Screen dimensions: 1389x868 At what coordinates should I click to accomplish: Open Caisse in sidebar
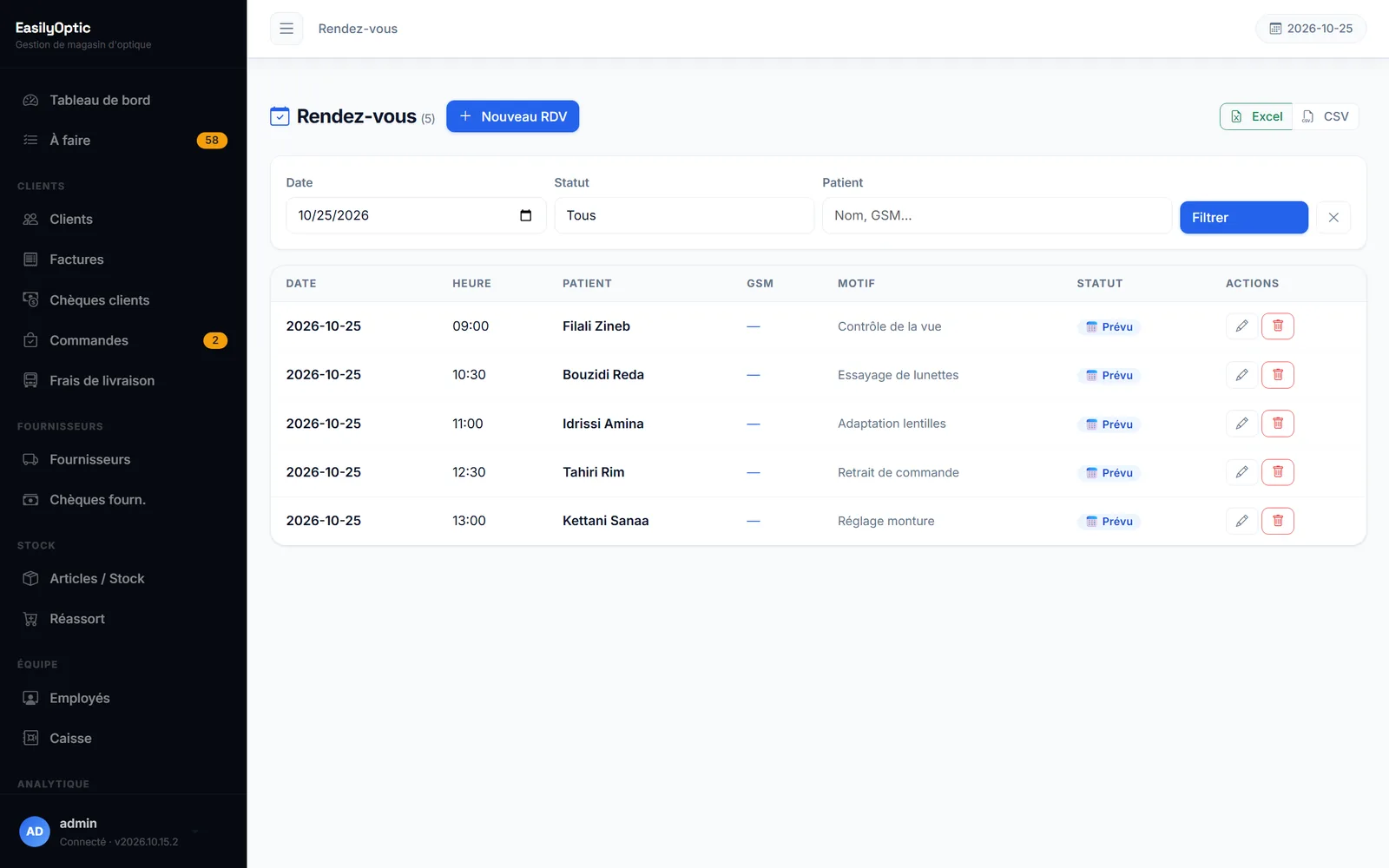pyautogui.click(x=123, y=738)
